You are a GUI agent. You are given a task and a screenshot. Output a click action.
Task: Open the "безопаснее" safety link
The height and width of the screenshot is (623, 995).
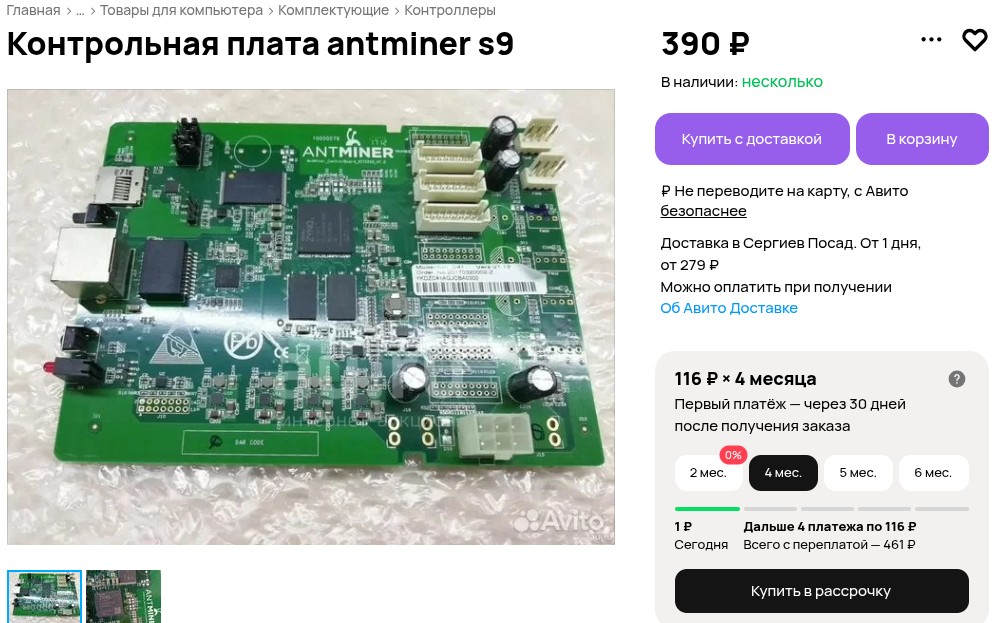(703, 211)
